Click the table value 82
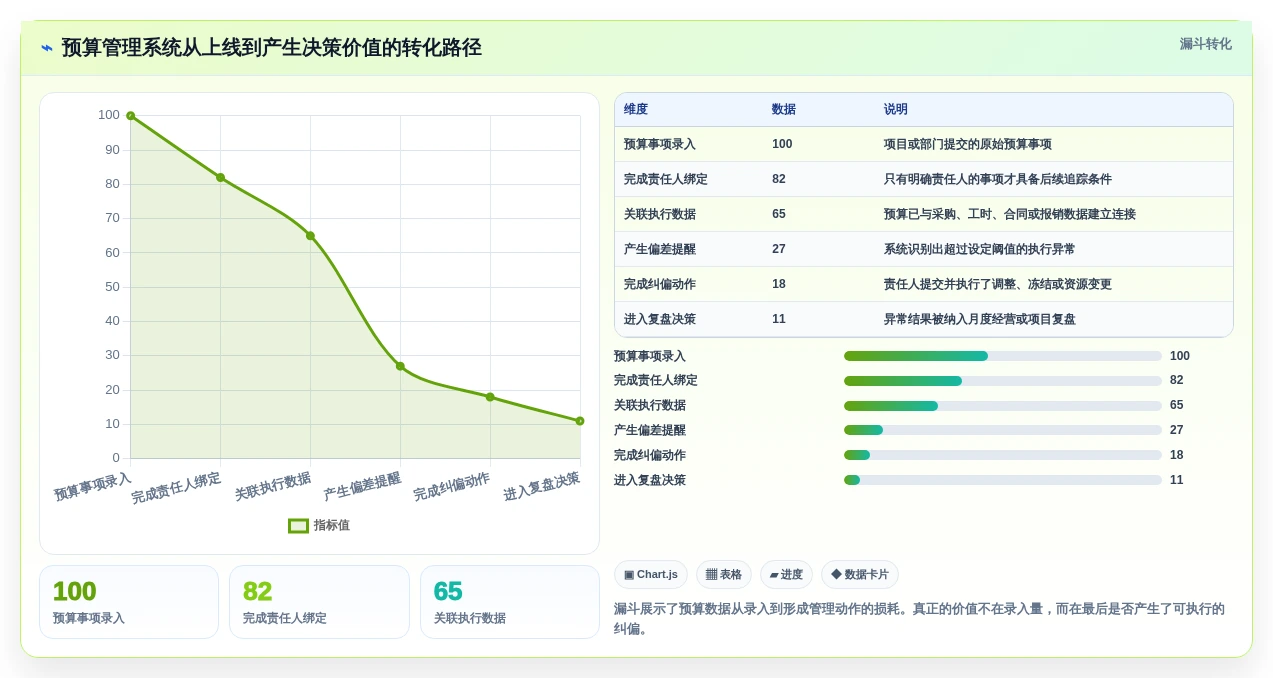The image size is (1273, 678). 779,179
